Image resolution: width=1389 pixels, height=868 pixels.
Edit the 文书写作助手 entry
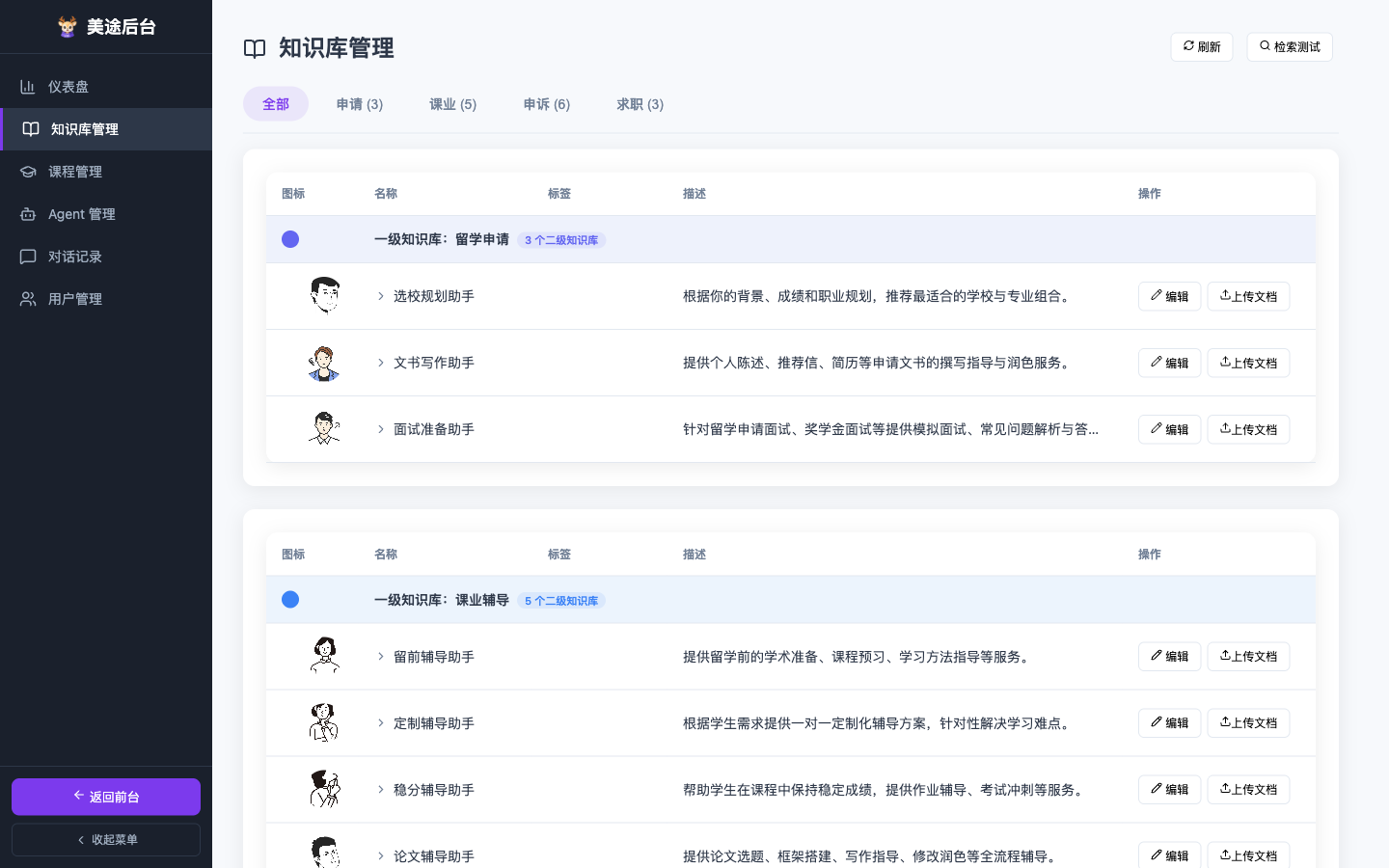click(x=1170, y=363)
